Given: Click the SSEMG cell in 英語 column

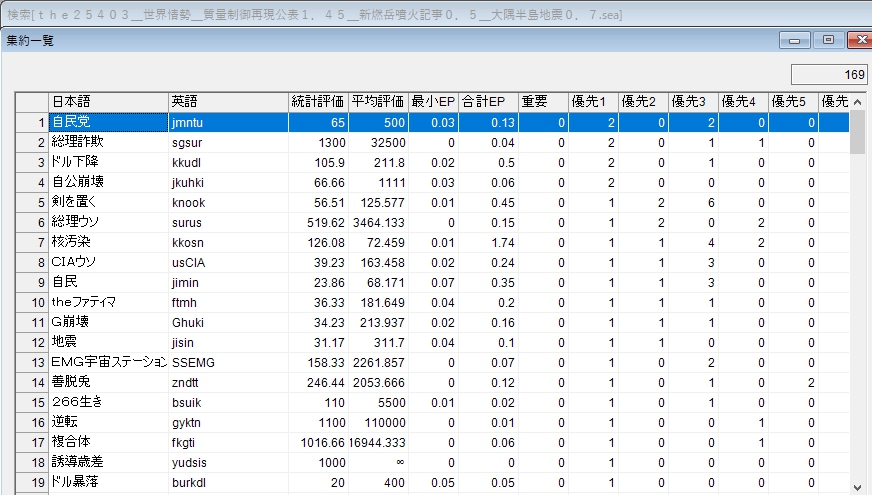Looking at the screenshot, I should 228,362.
